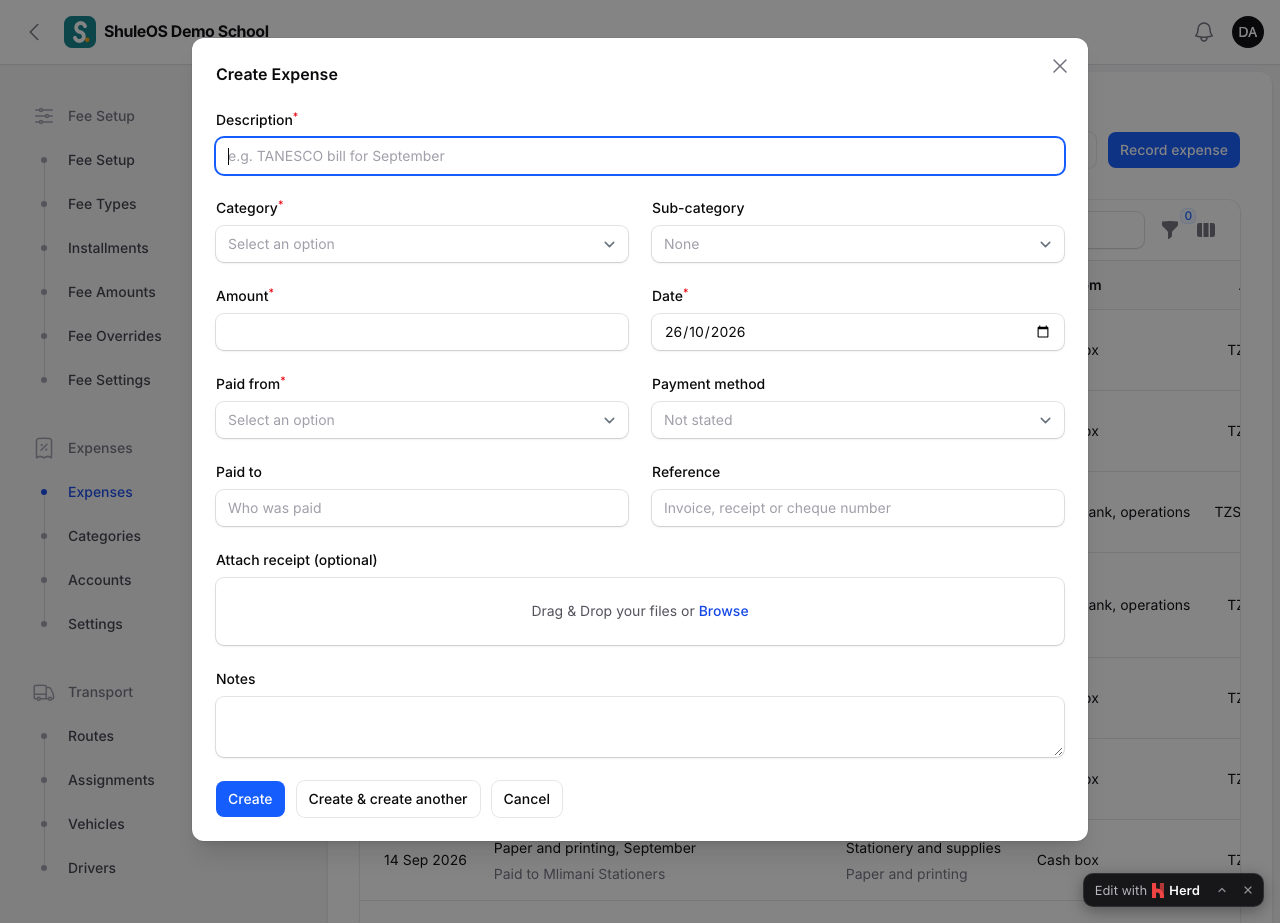Click the Notes text area

(x=640, y=727)
